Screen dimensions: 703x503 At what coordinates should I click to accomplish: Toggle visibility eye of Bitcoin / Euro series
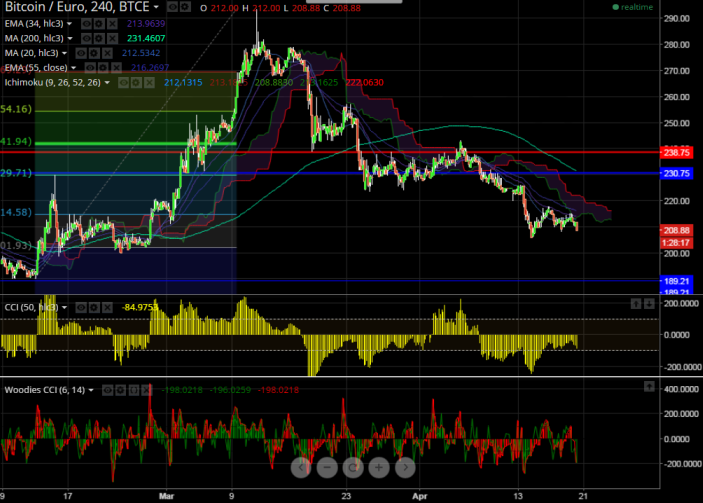tap(172, 7)
